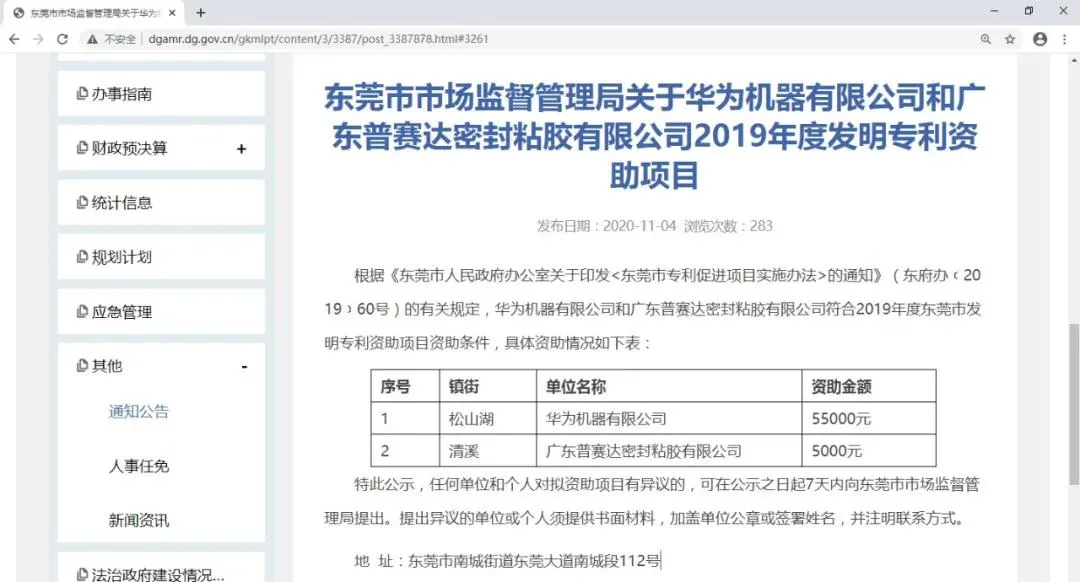Image resolution: width=1080 pixels, height=582 pixels.
Task: Open the profile avatar icon
Action: (x=1040, y=39)
